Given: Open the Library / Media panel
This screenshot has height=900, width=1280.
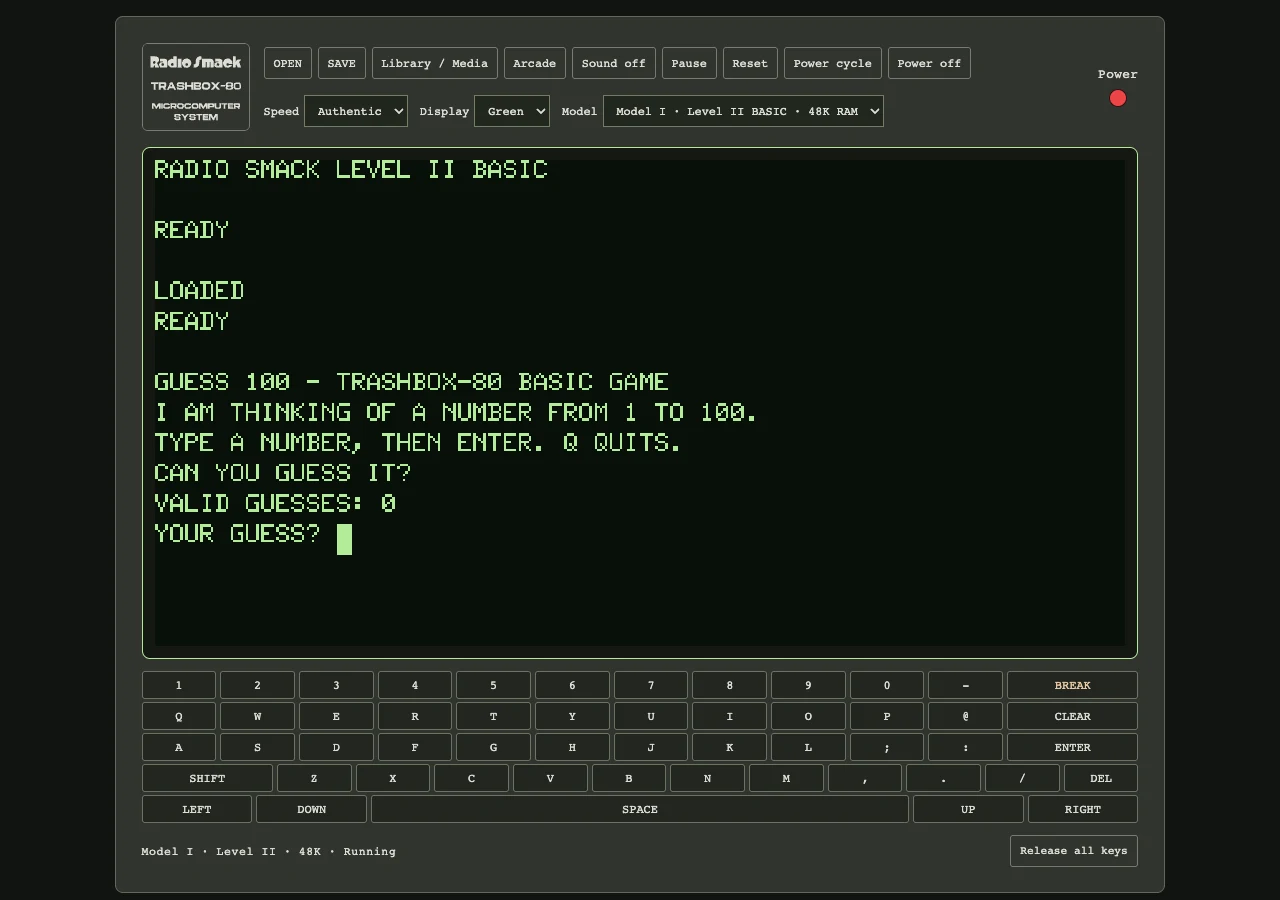Looking at the screenshot, I should pos(435,63).
